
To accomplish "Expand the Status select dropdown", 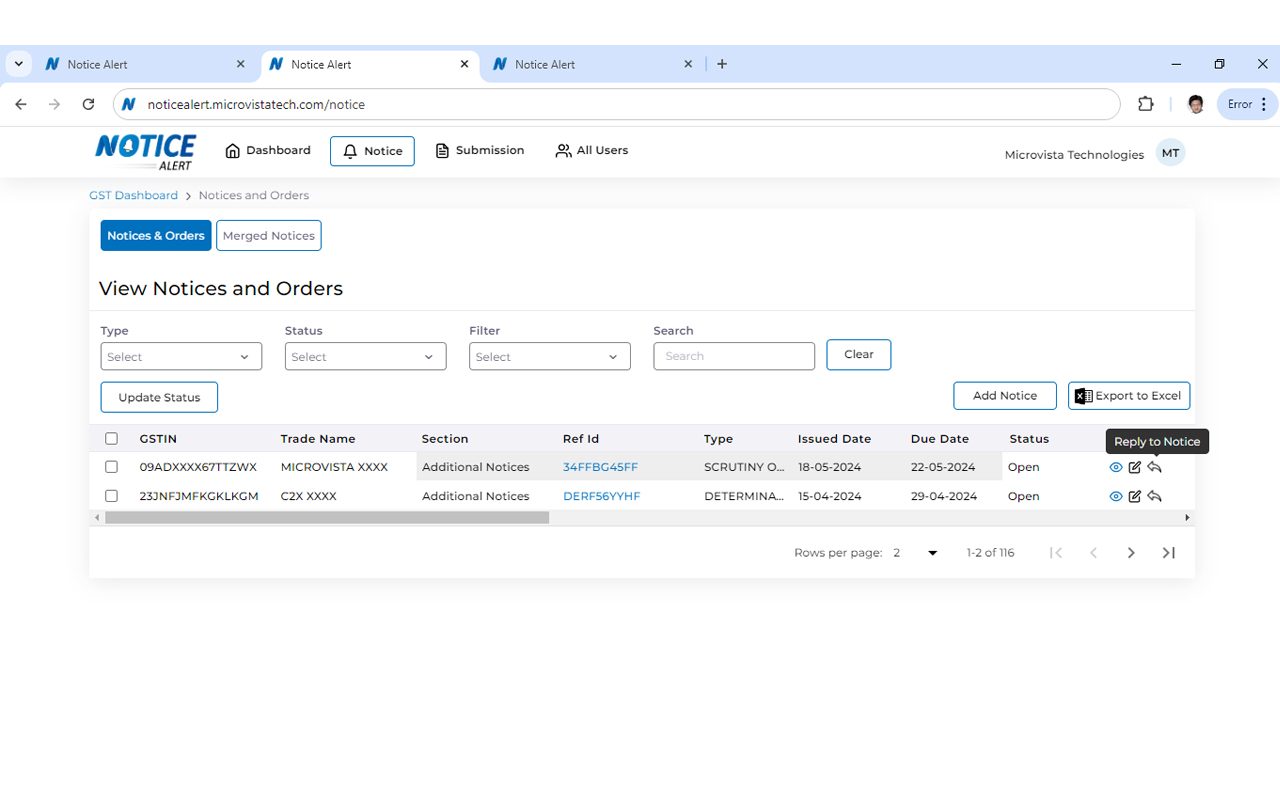I will [x=365, y=357].
